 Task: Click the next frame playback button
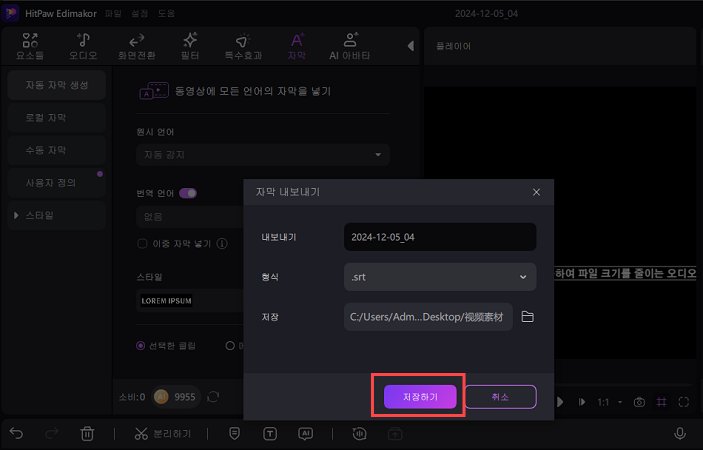tap(582, 402)
